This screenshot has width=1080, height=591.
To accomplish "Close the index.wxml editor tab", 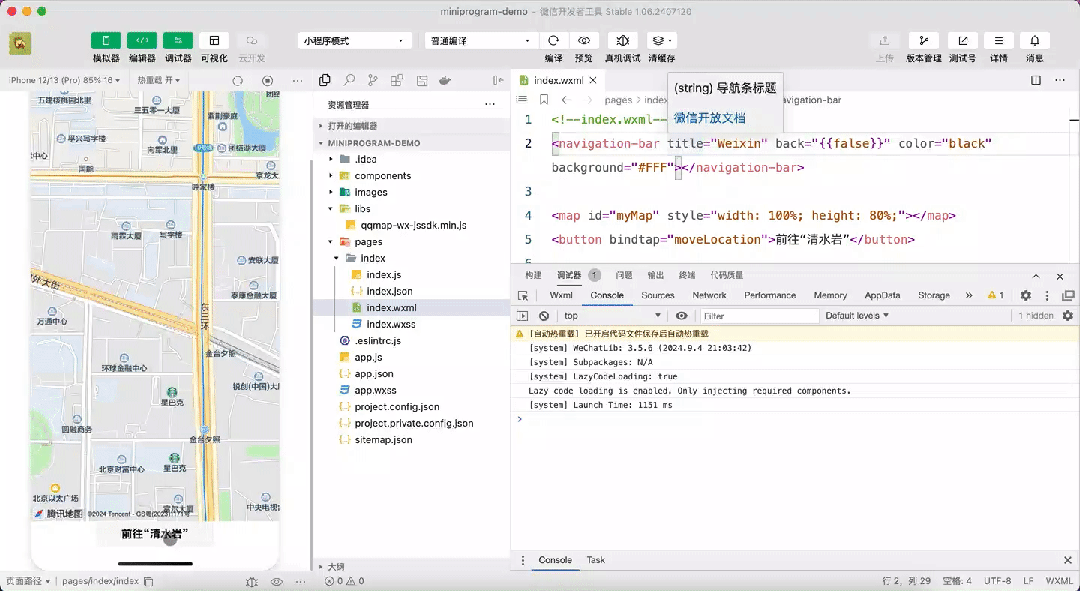I will pyautogui.click(x=592, y=81).
